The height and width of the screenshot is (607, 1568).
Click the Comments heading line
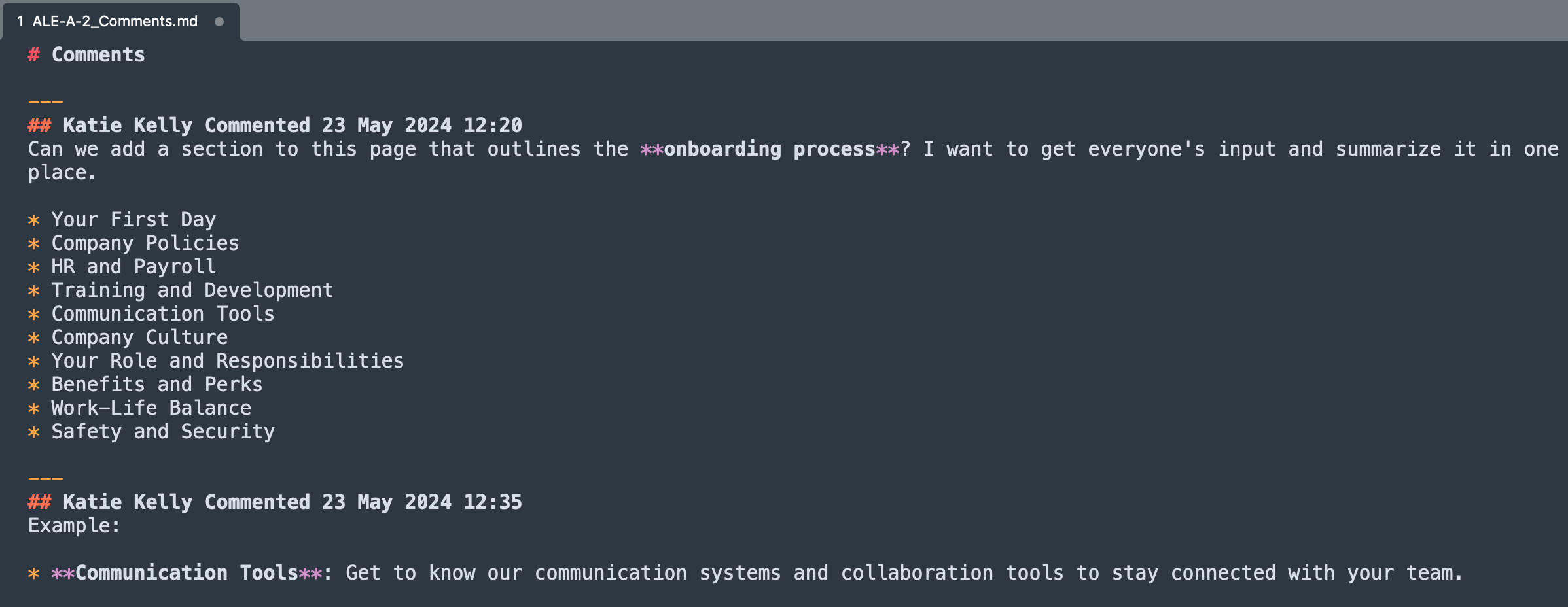98,55
